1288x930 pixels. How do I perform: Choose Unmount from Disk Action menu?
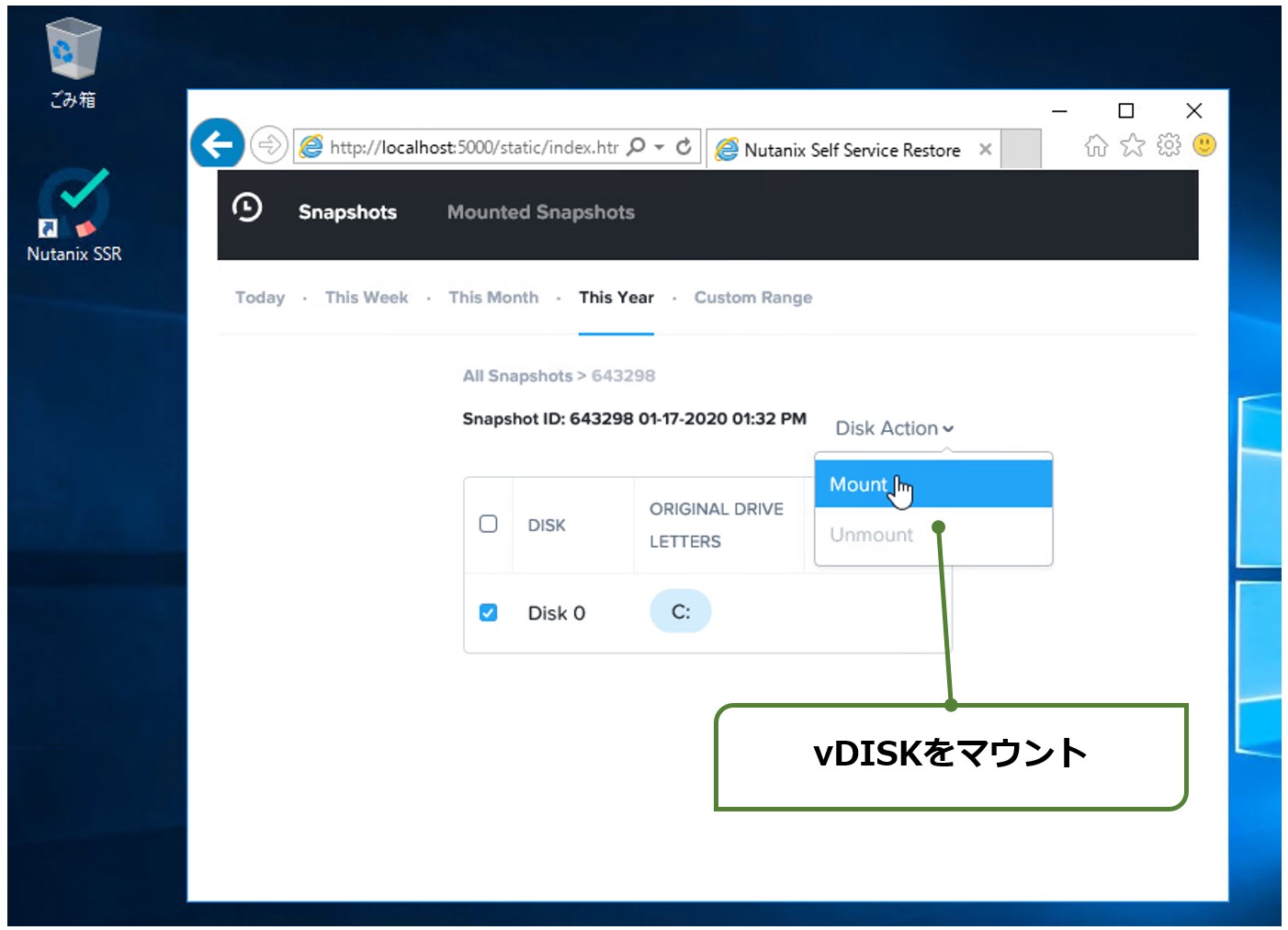click(x=933, y=535)
